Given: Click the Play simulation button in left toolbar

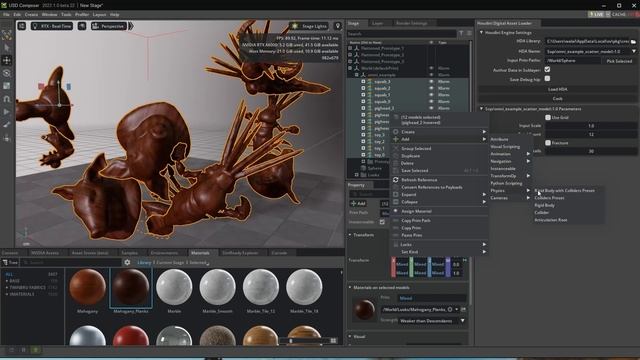Looking at the screenshot, I should [7, 112].
